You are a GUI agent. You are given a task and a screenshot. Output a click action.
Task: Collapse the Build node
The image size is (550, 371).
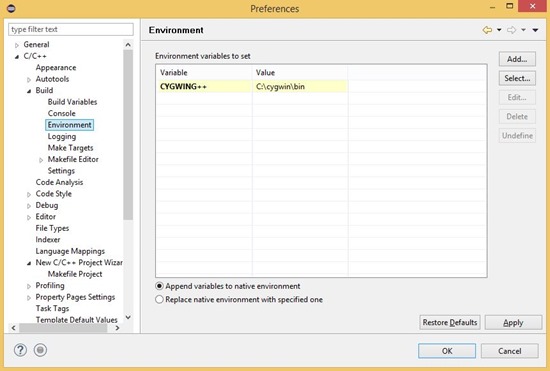pos(29,91)
